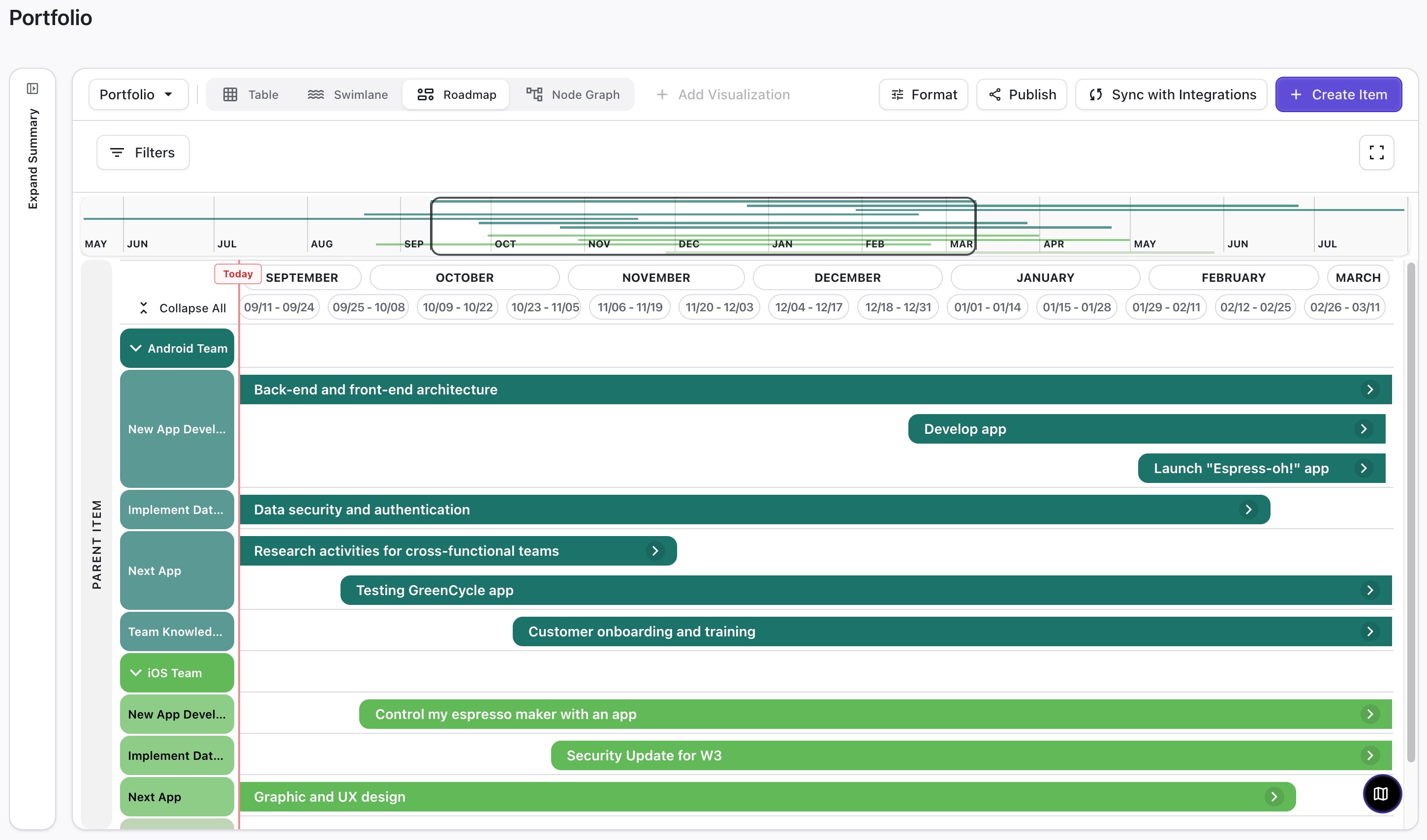
Task: Select the NOVEMBER month header
Action: [656, 278]
